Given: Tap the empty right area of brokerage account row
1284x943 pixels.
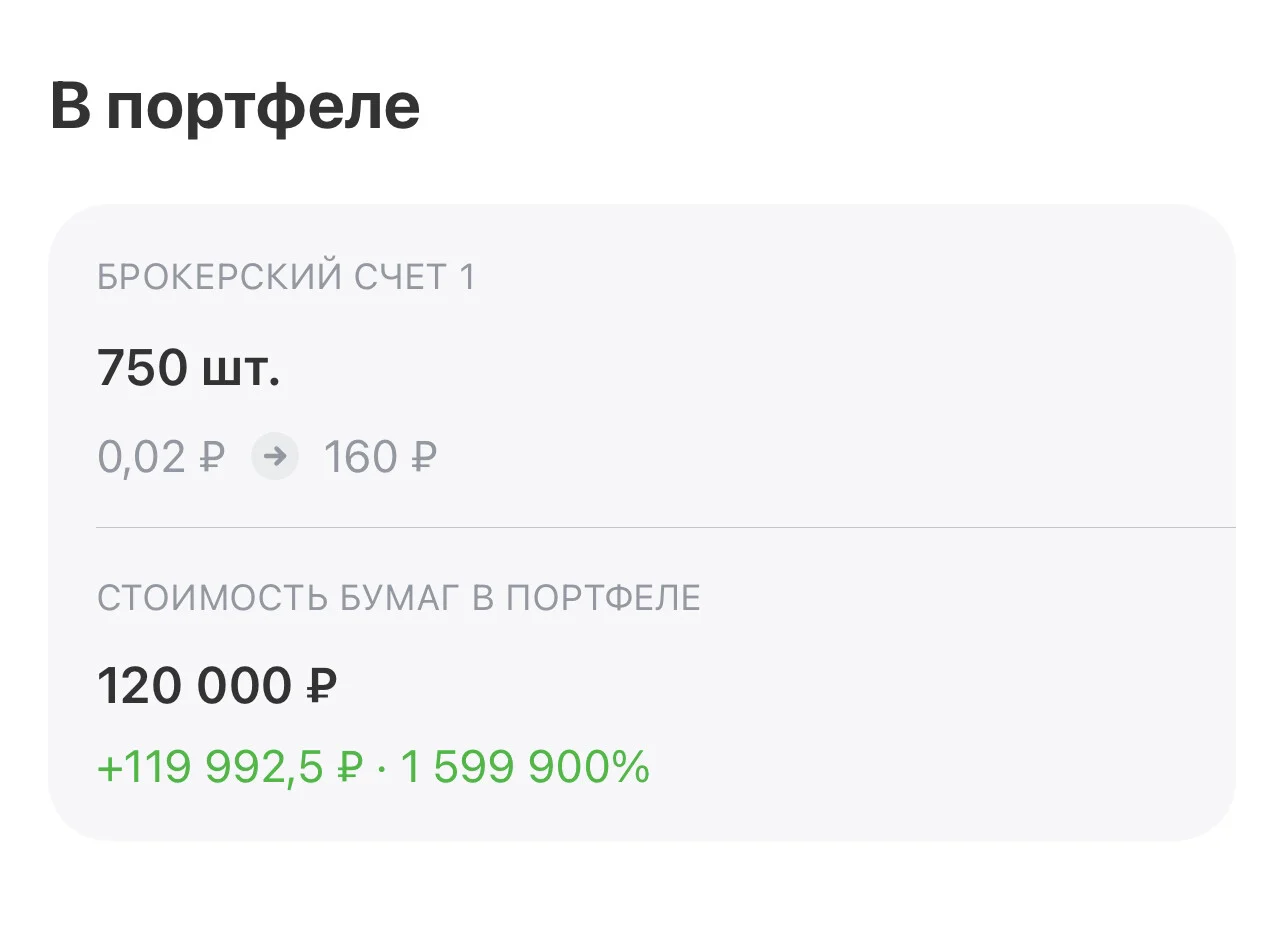Looking at the screenshot, I should tap(850, 370).
